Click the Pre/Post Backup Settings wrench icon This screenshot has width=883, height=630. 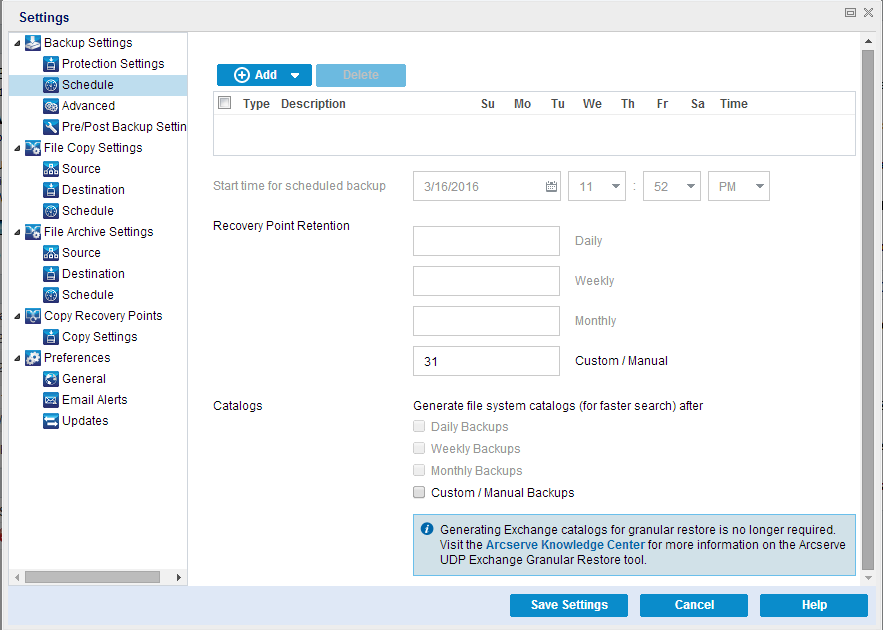(51, 127)
